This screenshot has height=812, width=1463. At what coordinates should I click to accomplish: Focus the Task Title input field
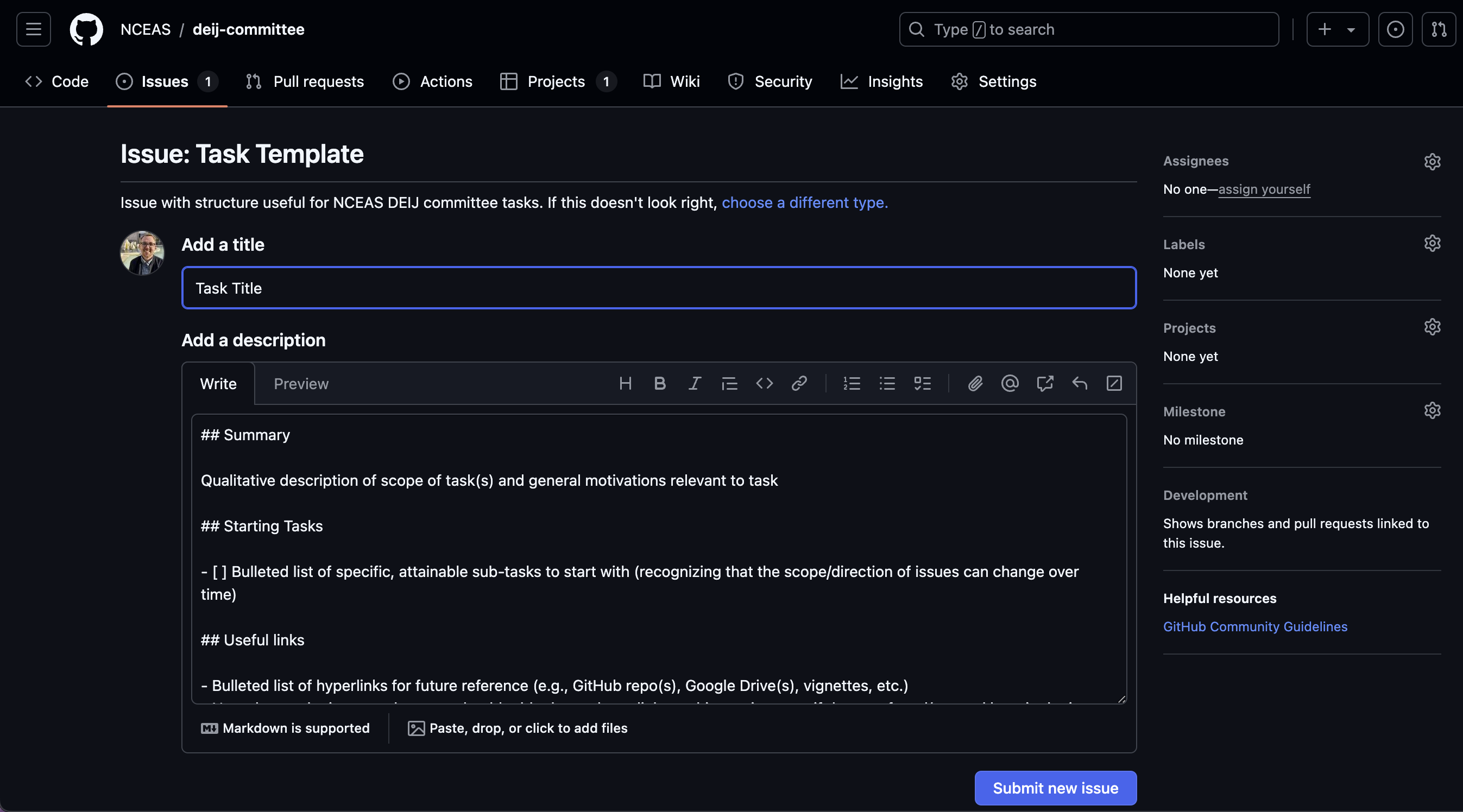pos(659,288)
